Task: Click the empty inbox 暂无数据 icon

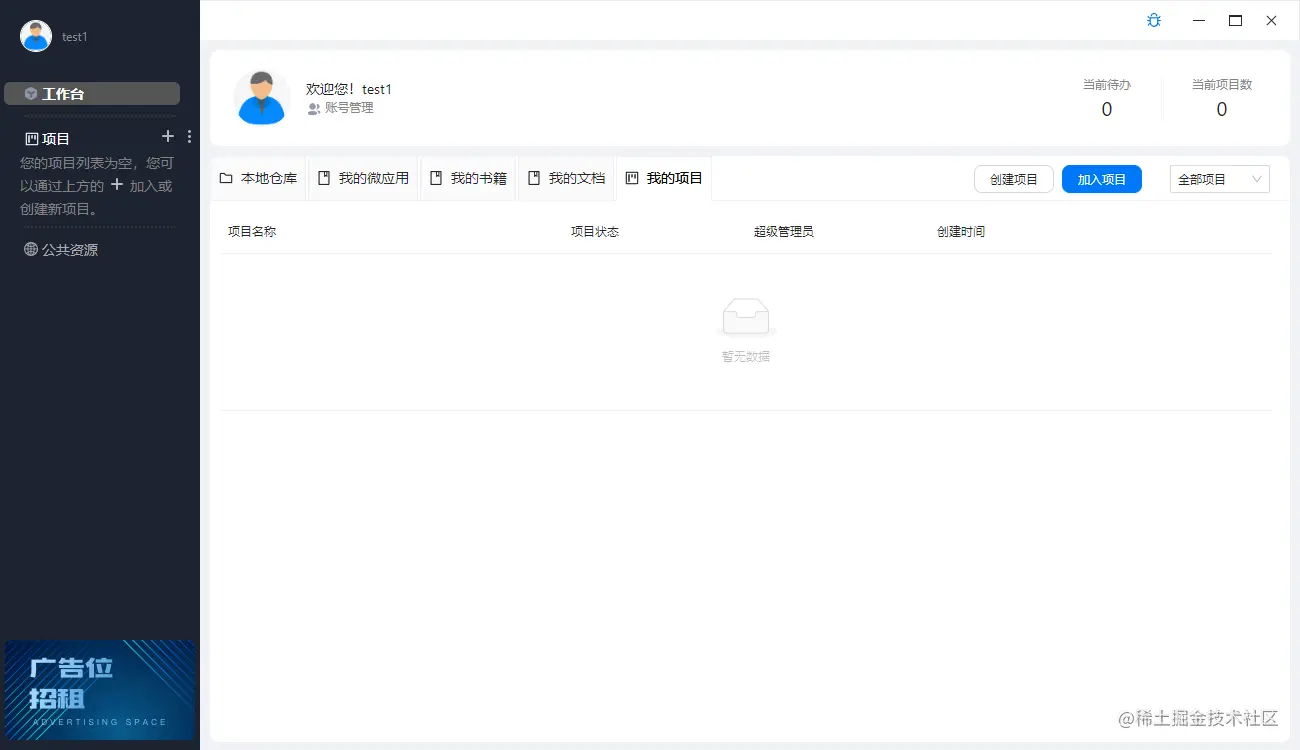Action: coord(746,318)
